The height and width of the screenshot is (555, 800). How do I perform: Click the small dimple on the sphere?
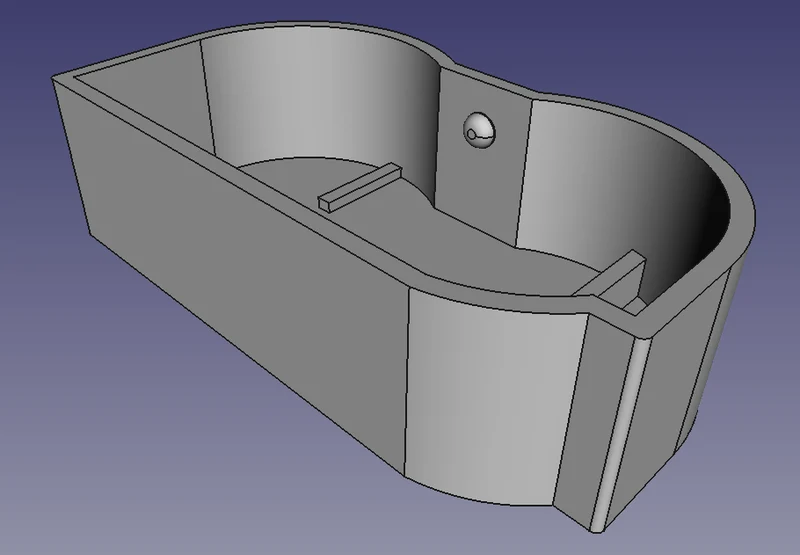click(470, 135)
